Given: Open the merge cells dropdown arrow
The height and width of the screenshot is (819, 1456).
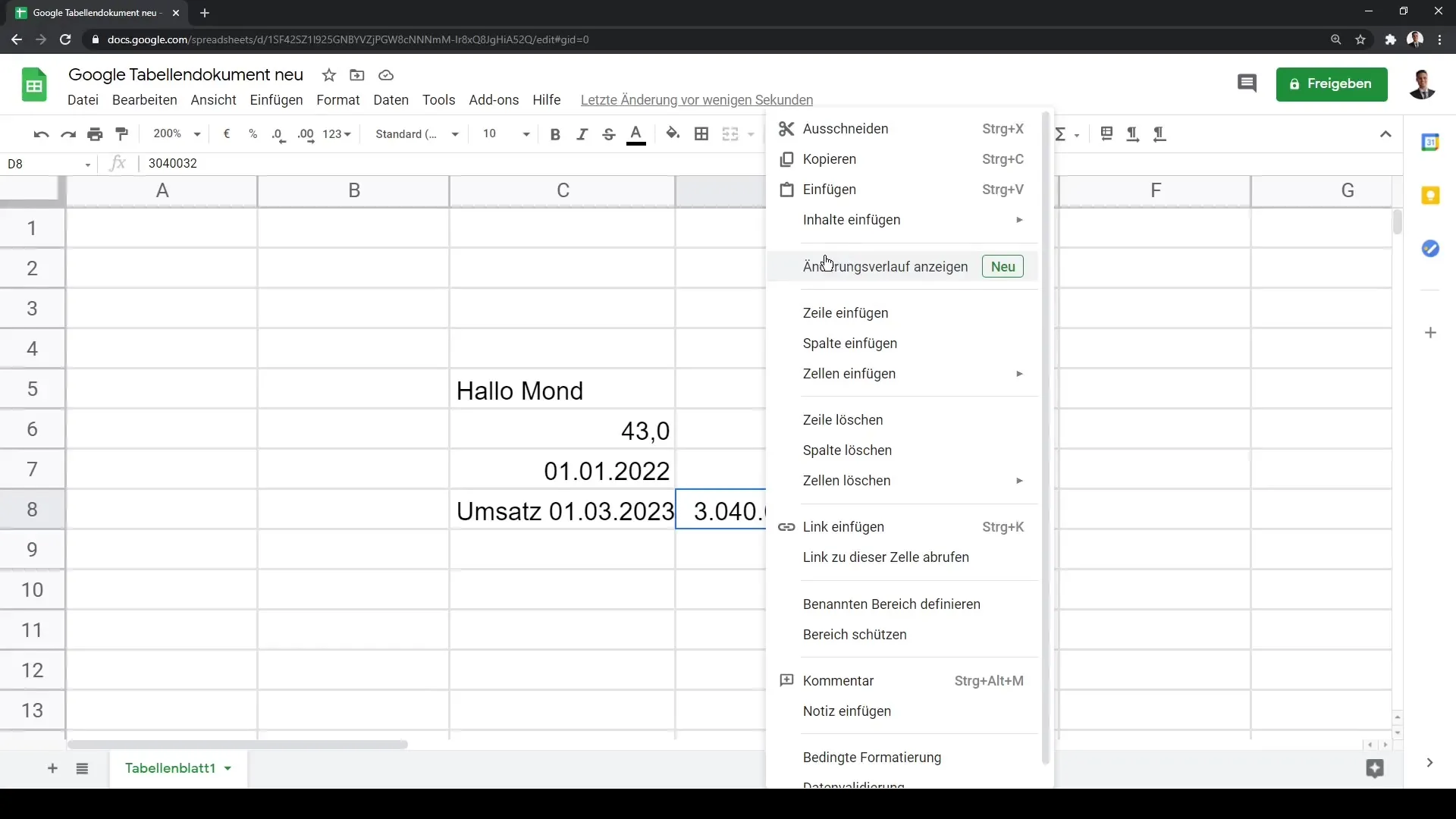Looking at the screenshot, I should coord(751,134).
